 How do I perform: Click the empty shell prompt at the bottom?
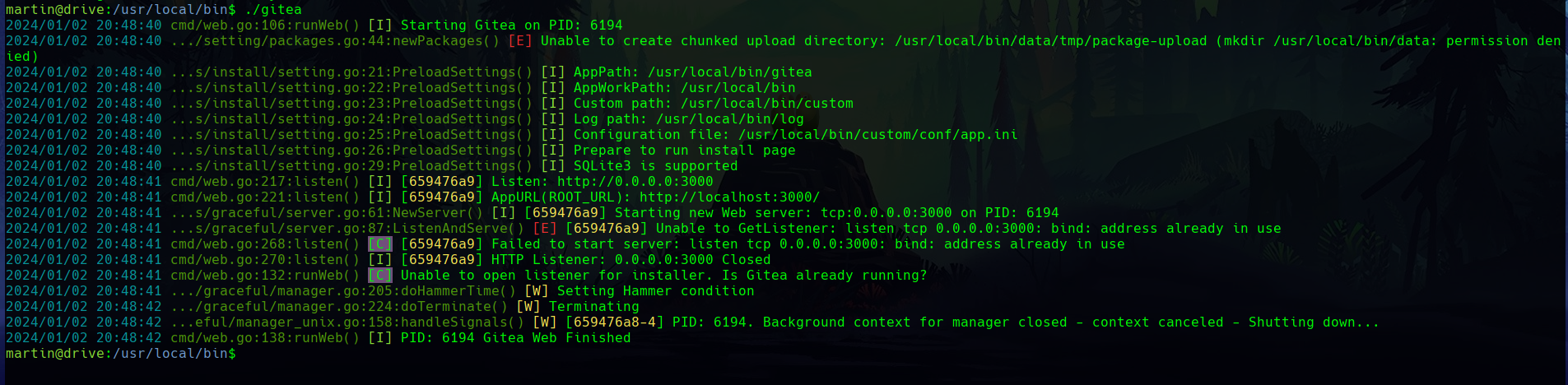coord(244,354)
